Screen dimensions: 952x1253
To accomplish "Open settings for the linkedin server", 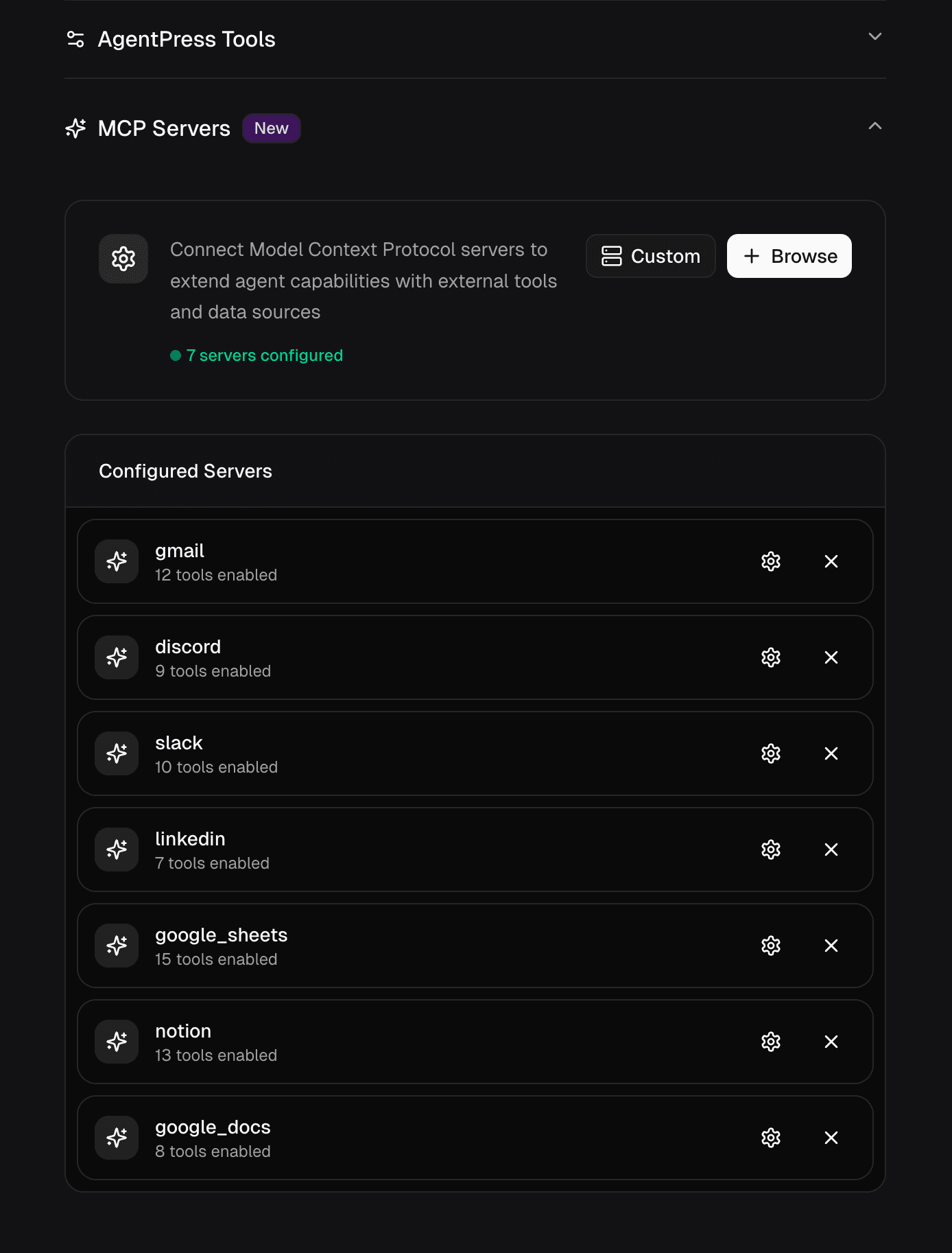I will coord(770,850).
